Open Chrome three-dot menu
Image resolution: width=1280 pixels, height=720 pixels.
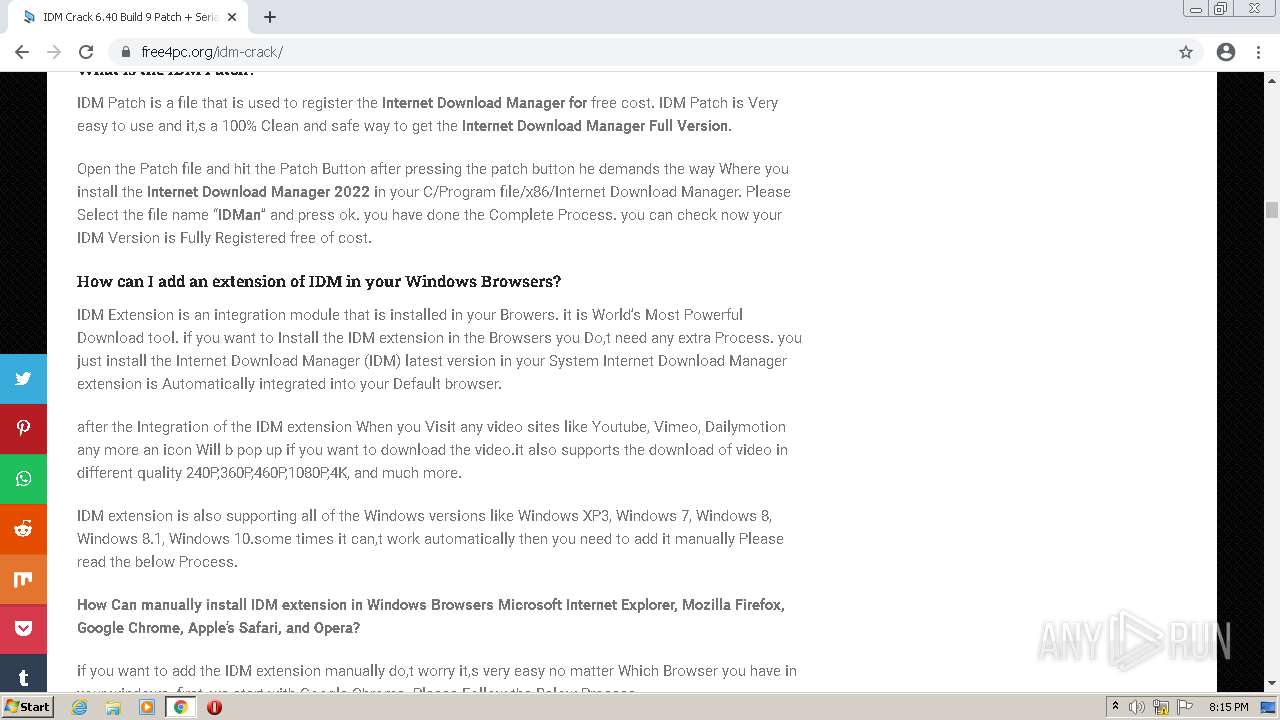point(1258,52)
